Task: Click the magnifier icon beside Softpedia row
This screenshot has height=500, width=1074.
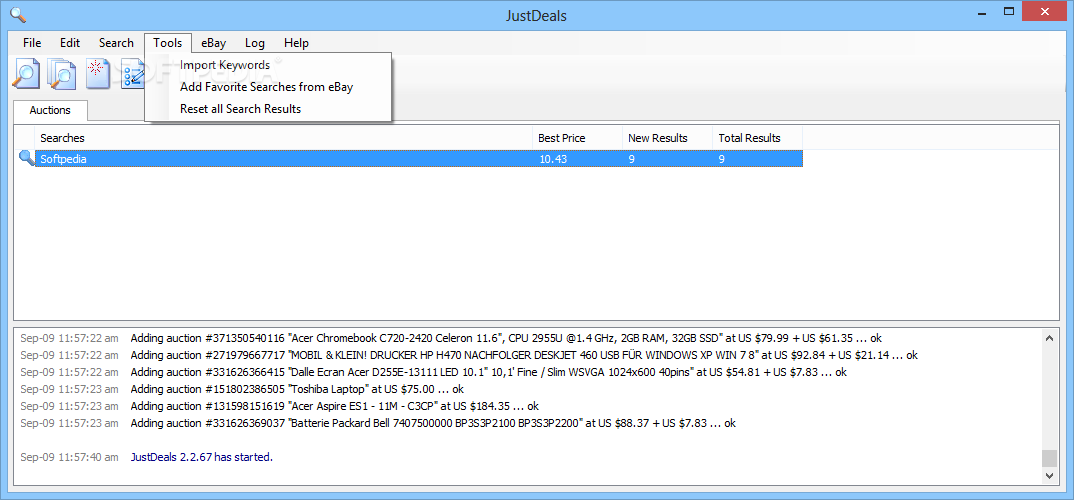Action: pyautogui.click(x=27, y=158)
